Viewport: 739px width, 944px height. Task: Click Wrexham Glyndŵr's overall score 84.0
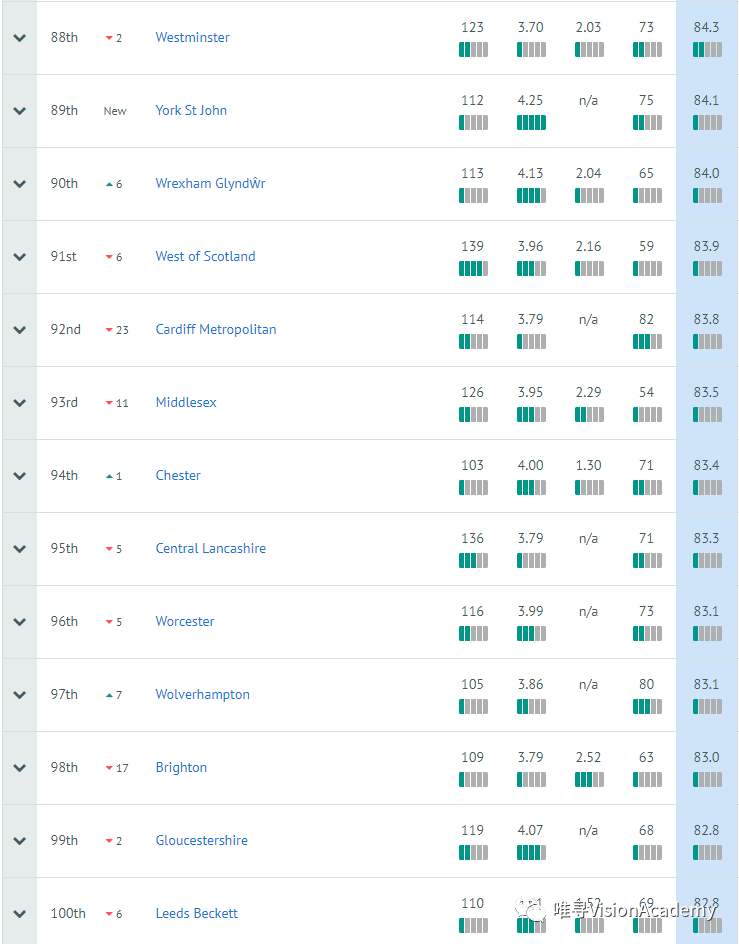pyautogui.click(x=706, y=173)
